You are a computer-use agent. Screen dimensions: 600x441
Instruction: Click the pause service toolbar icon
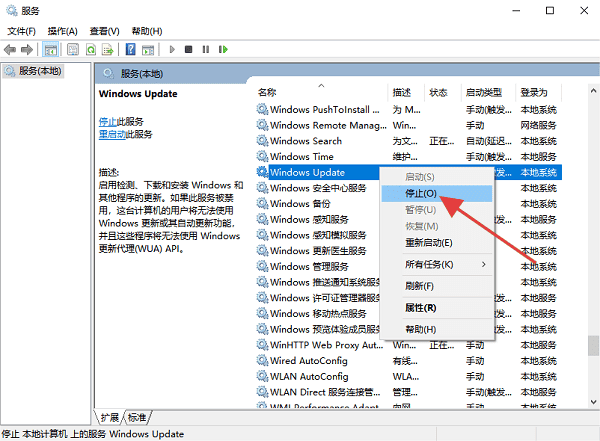click(x=204, y=49)
